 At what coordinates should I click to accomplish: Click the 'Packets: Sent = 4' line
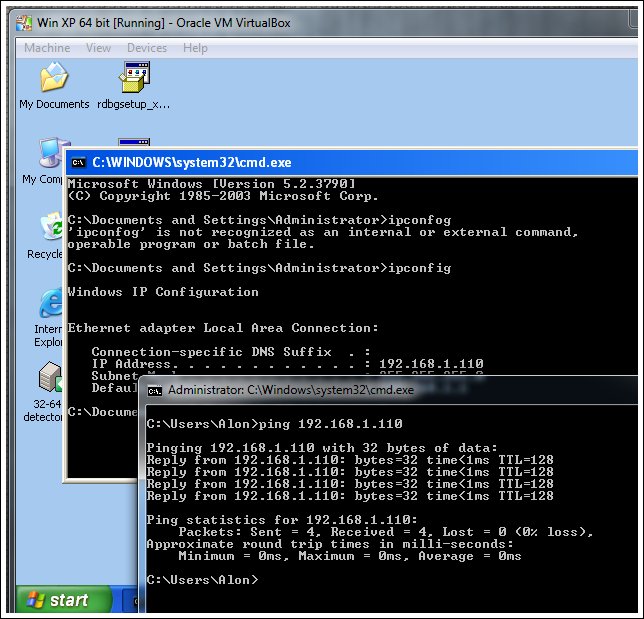386,532
